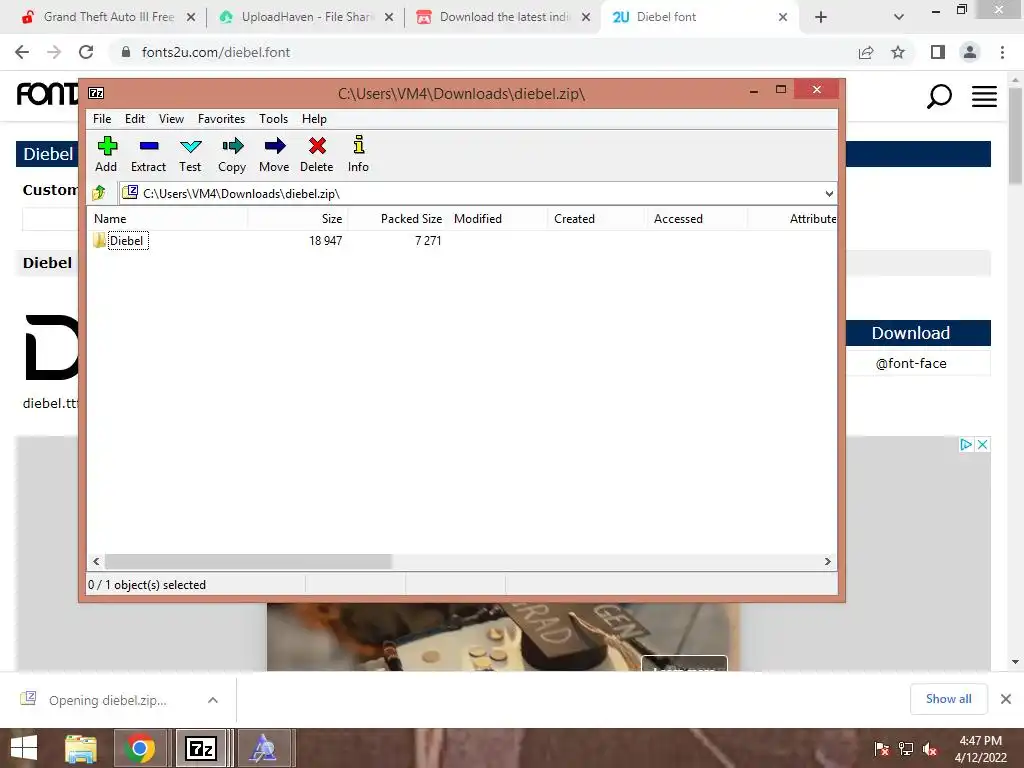Click the horizontal scrollbar left arrow
1024x768 pixels.
point(96,561)
